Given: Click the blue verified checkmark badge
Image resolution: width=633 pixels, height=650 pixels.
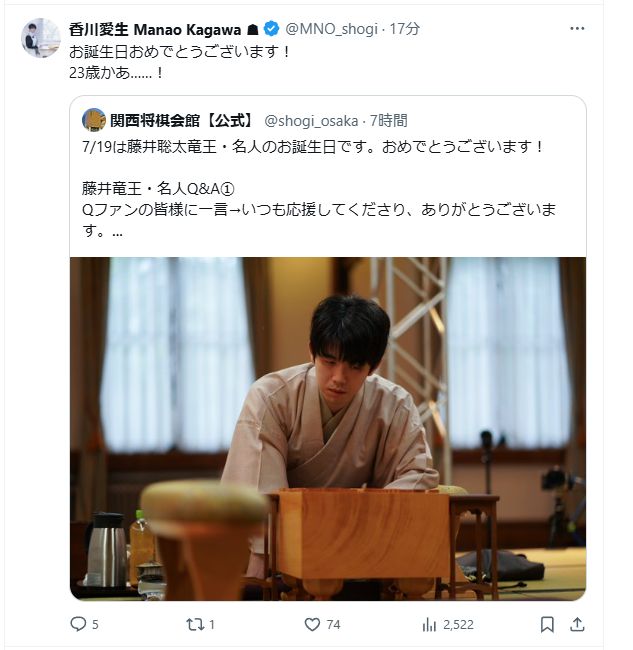Looking at the screenshot, I should [272, 29].
